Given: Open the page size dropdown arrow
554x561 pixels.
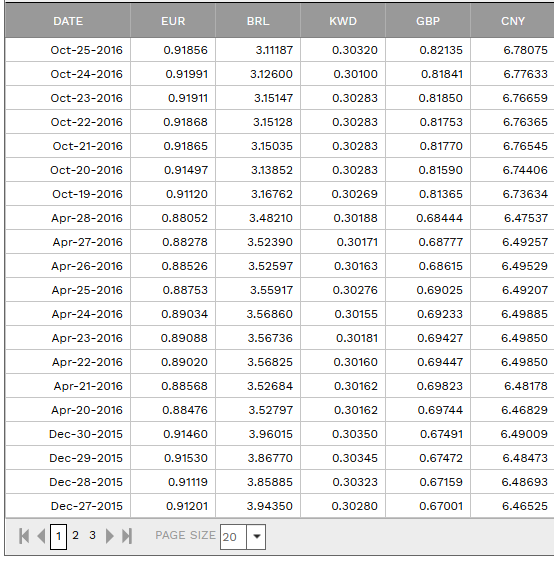Looking at the screenshot, I should [256, 536].
